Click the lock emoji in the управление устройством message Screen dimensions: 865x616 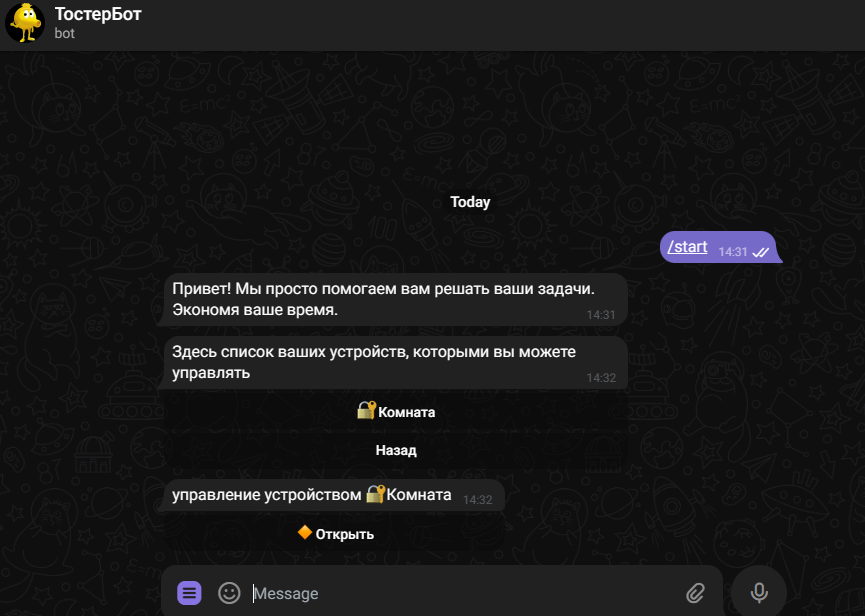[375, 494]
